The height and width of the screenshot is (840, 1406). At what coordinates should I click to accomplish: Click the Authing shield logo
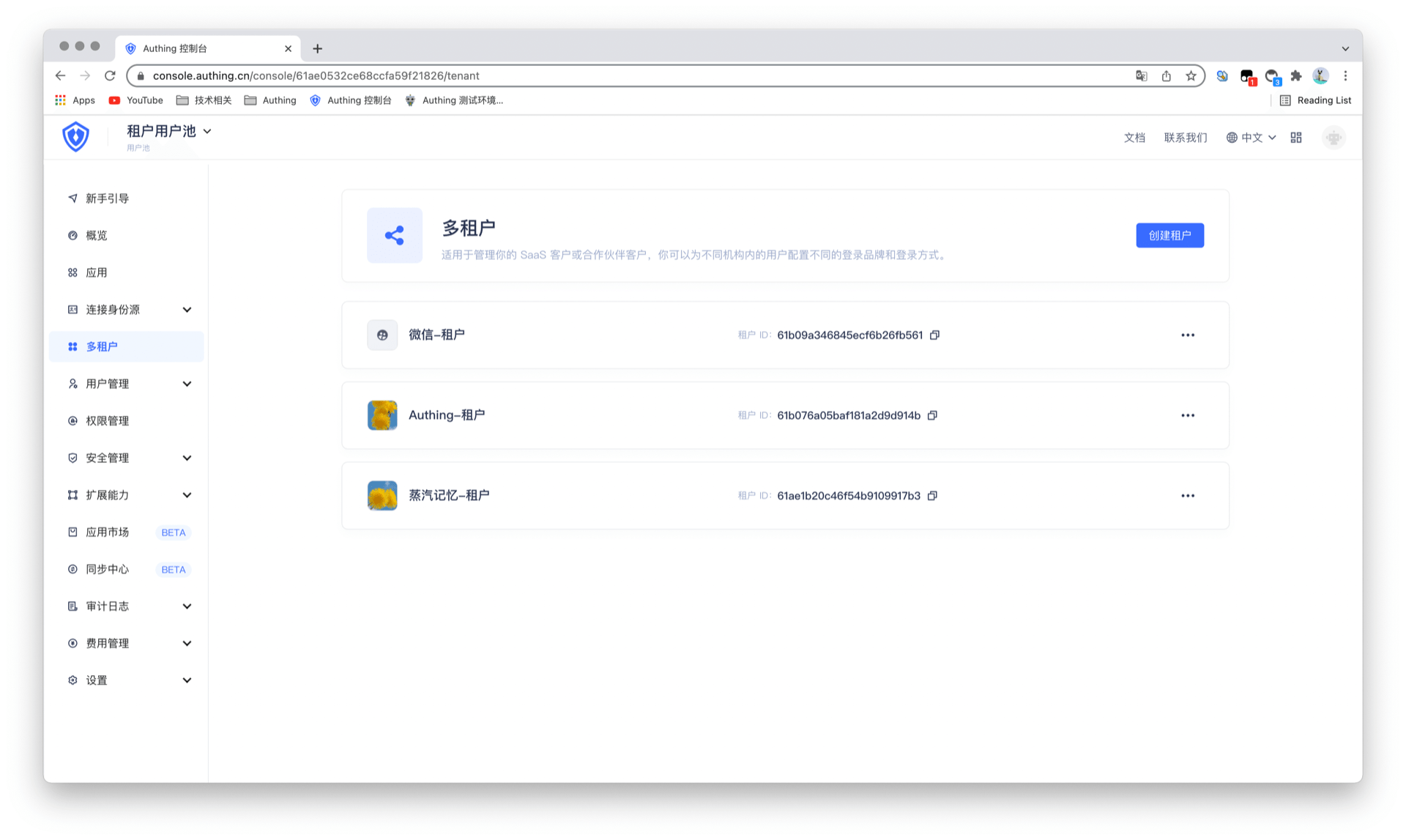75,137
